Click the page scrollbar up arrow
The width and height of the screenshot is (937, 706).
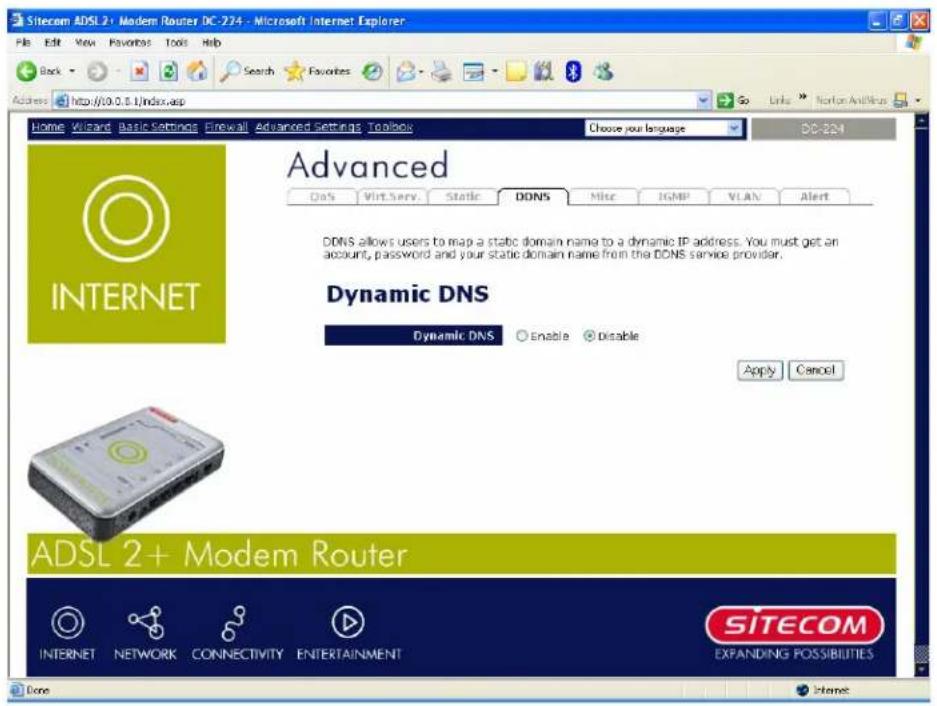921,121
